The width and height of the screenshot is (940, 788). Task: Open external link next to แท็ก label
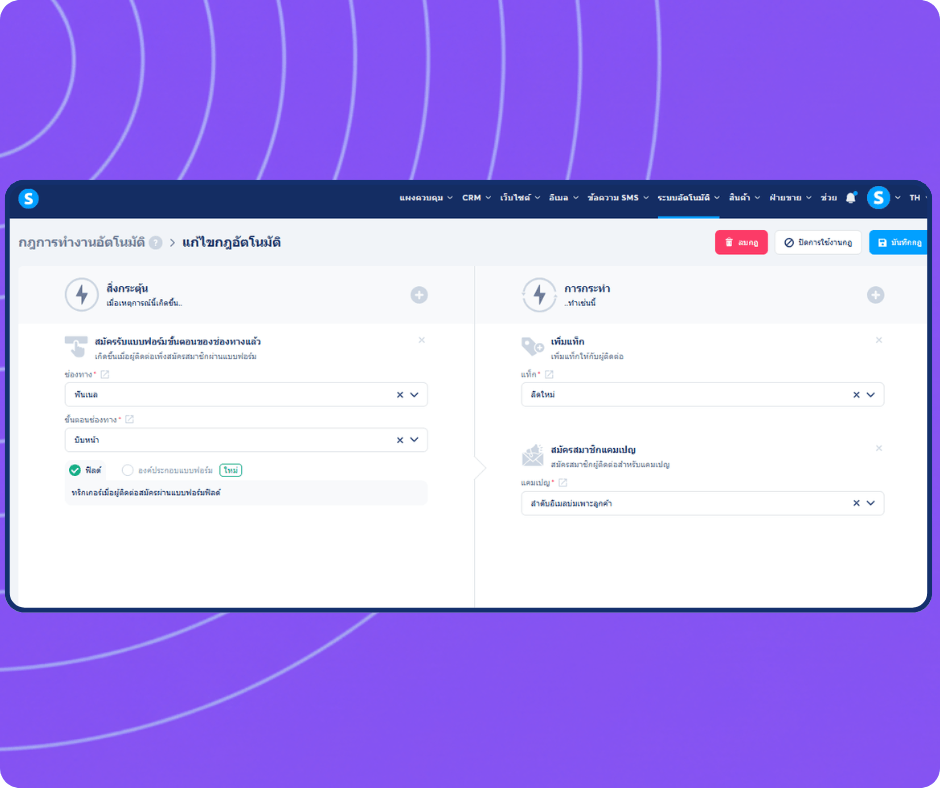tap(549, 374)
